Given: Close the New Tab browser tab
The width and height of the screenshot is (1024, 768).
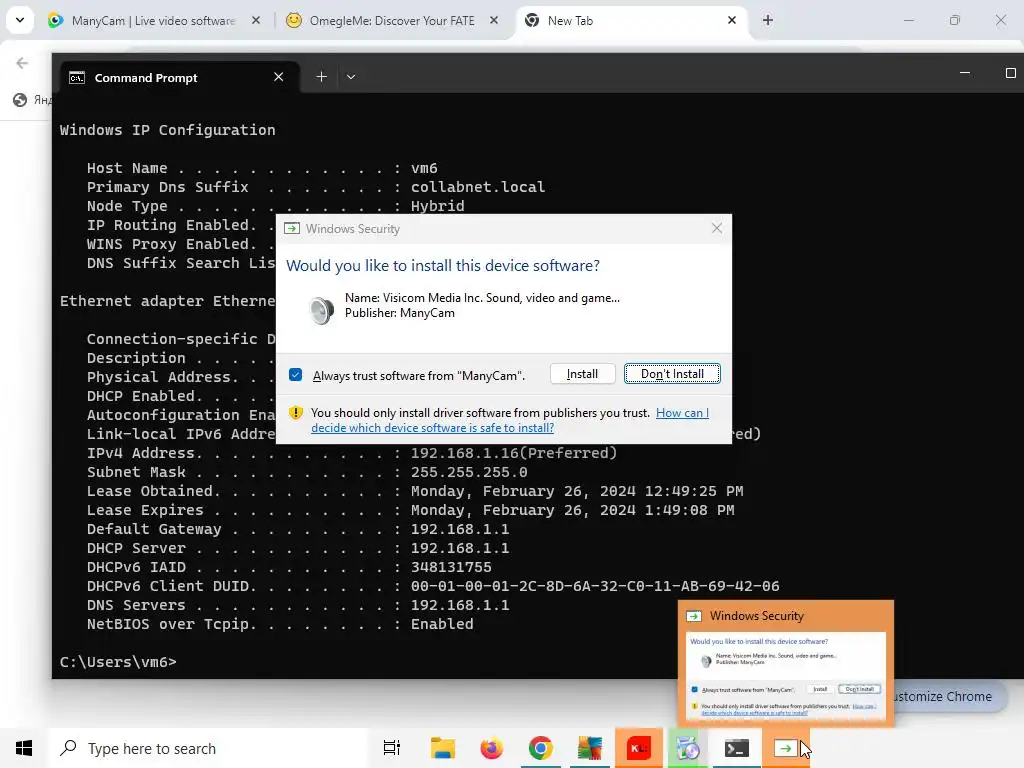Looking at the screenshot, I should (x=731, y=21).
